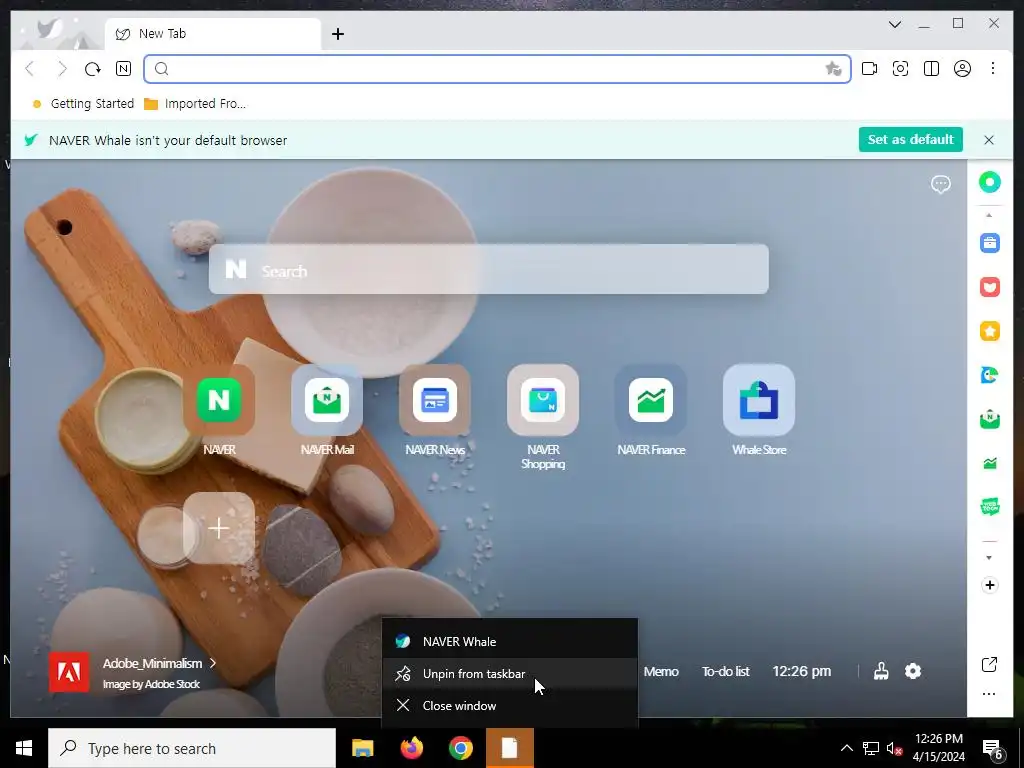Open new tab settings gear

pyautogui.click(x=912, y=671)
